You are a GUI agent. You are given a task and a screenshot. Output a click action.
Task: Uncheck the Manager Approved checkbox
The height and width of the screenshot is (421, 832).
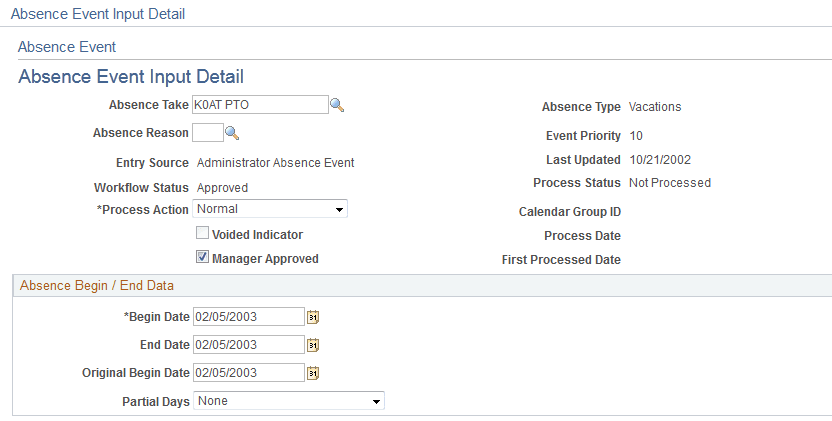pos(202,258)
